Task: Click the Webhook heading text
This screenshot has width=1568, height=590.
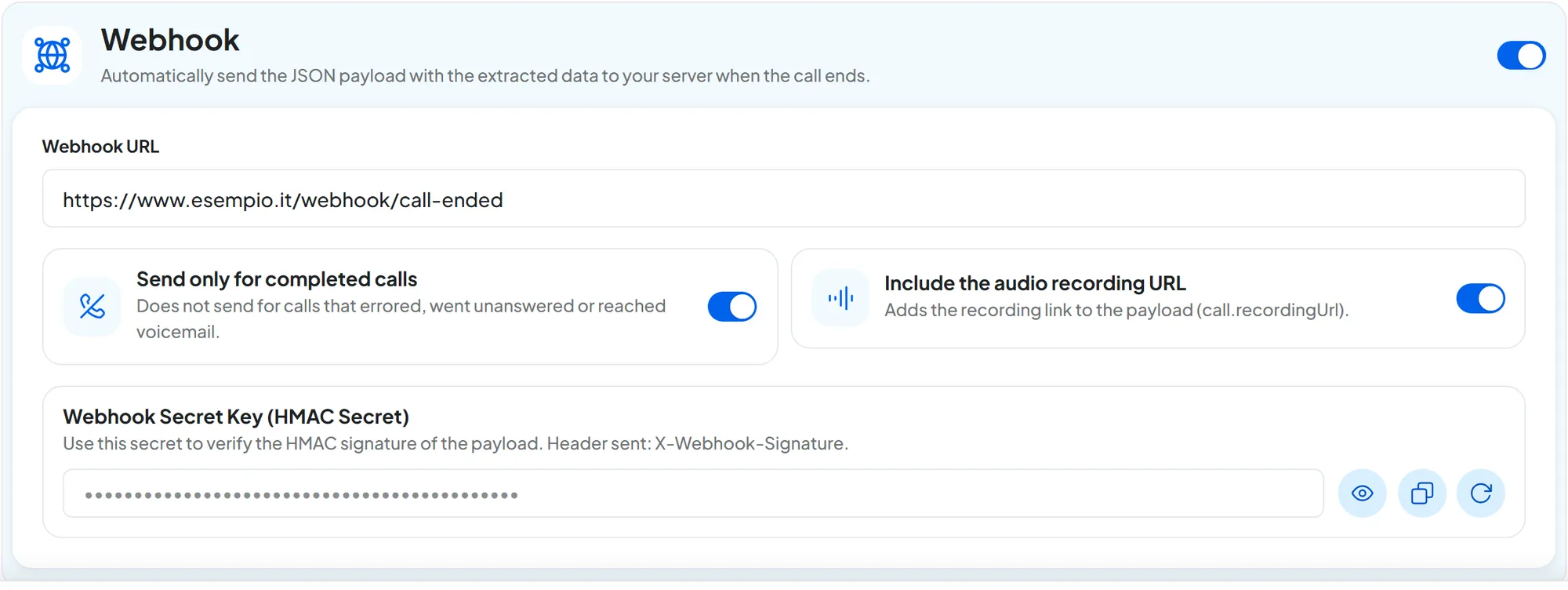Action: click(170, 40)
